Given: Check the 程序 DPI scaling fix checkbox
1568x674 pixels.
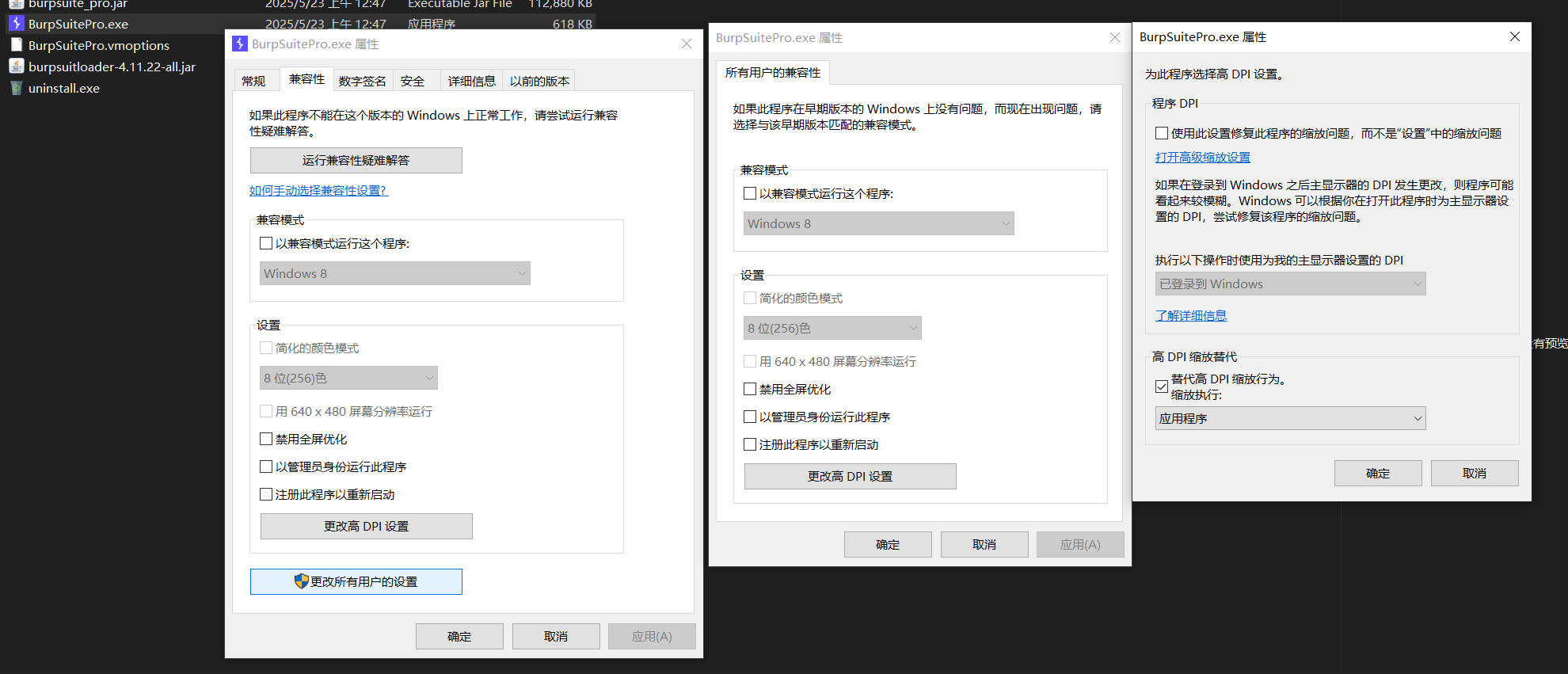Looking at the screenshot, I should [x=1162, y=133].
